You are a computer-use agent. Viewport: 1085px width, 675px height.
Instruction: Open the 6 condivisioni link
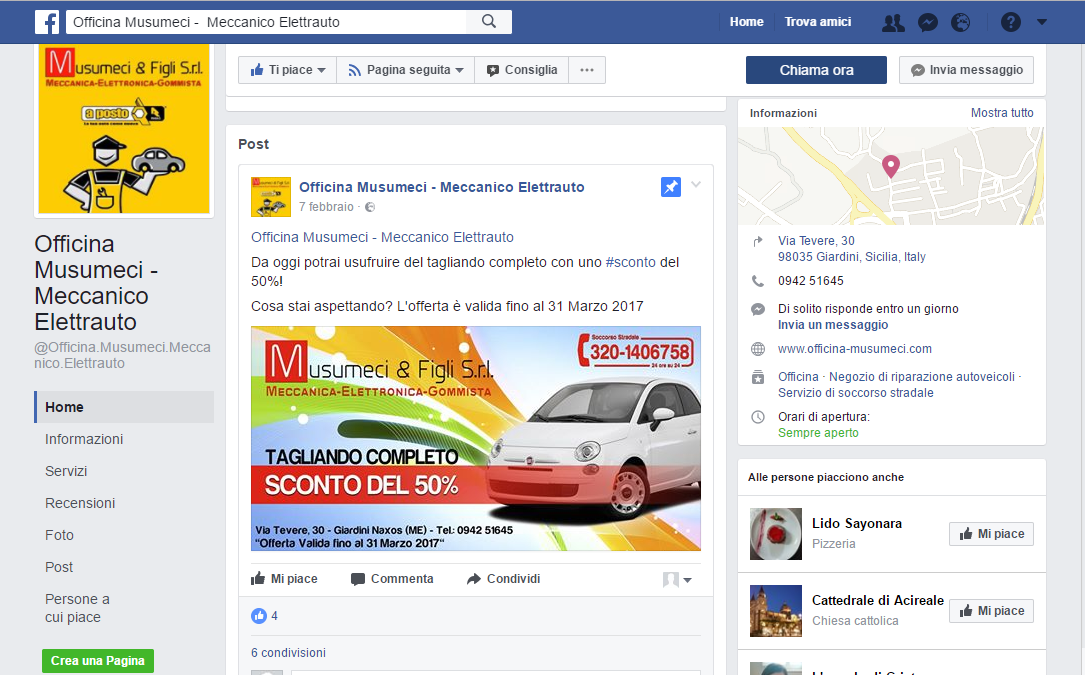(288, 653)
